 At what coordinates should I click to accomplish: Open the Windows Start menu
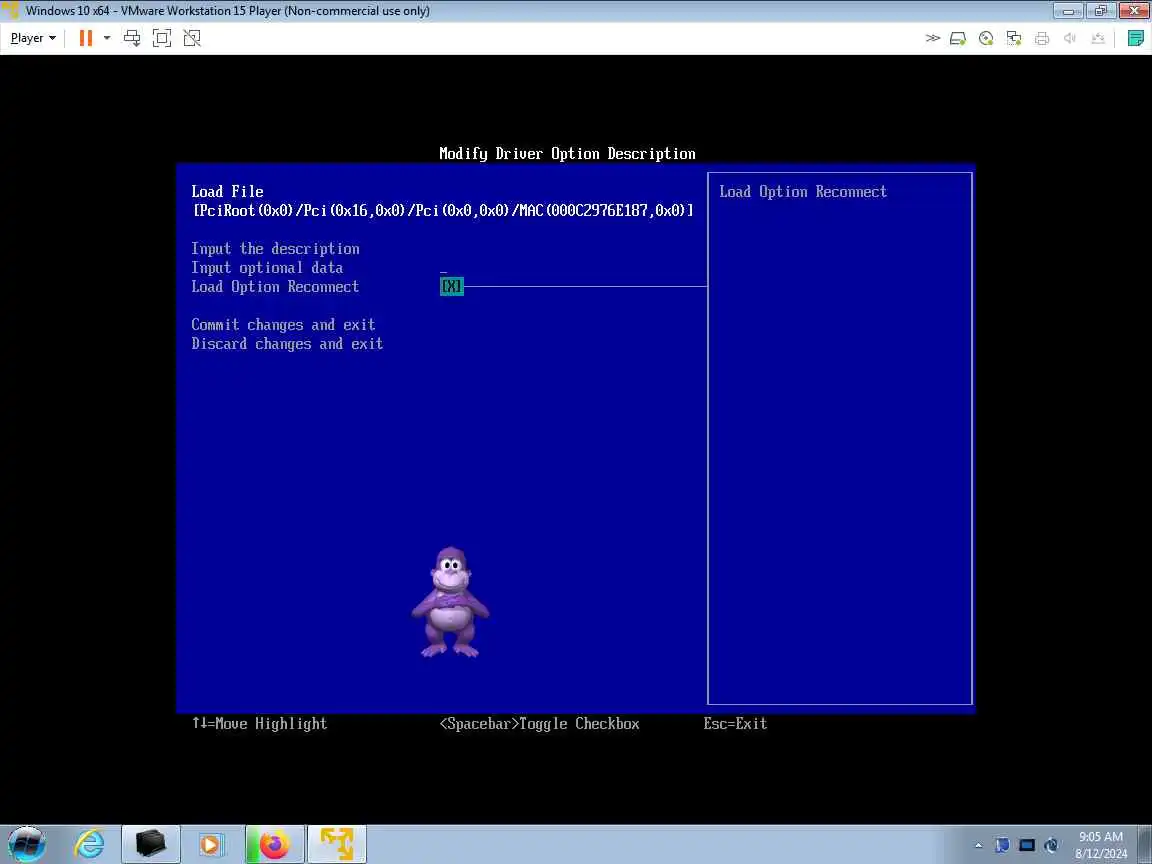[27, 844]
